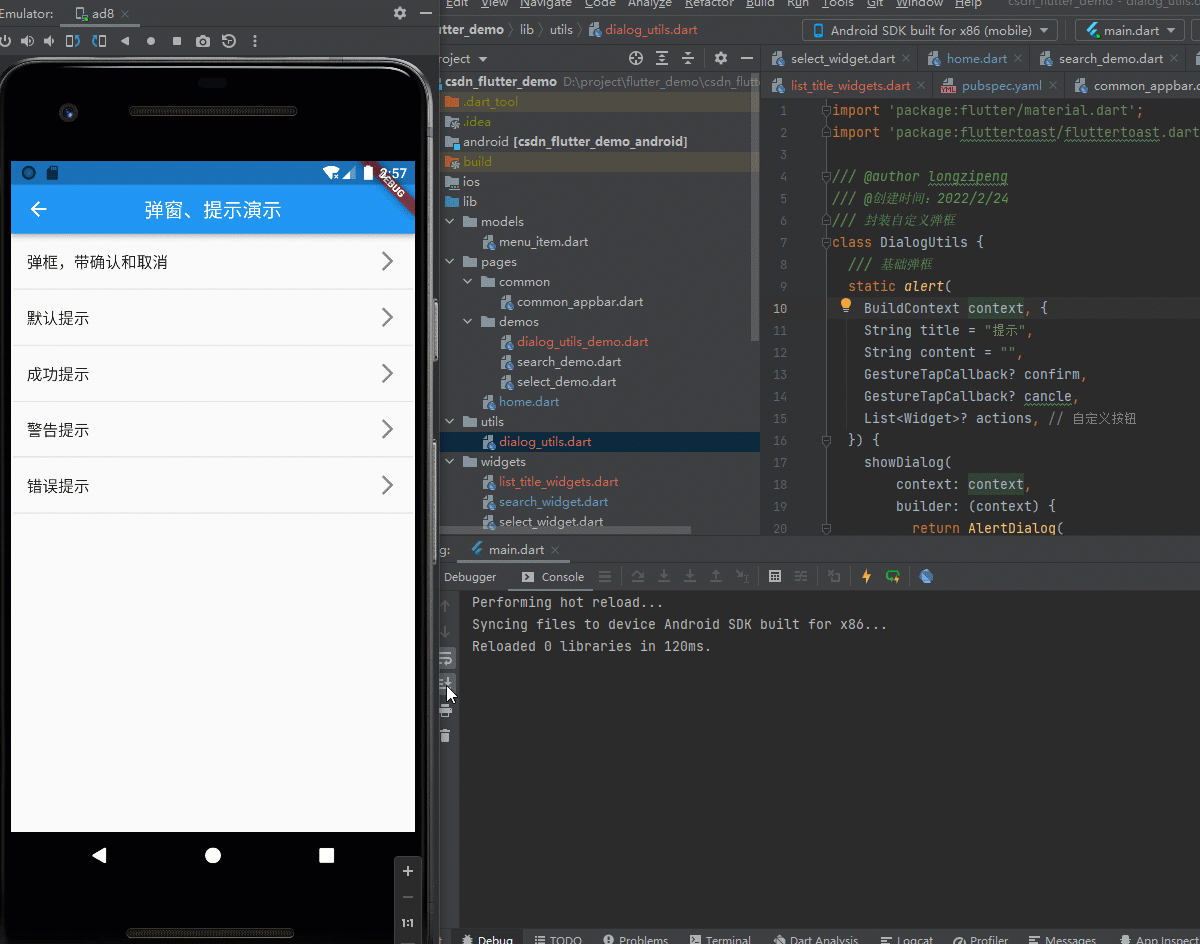The image size is (1200, 944).
Task: Open run configuration main.dart dropdown
Action: (x=1131, y=31)
